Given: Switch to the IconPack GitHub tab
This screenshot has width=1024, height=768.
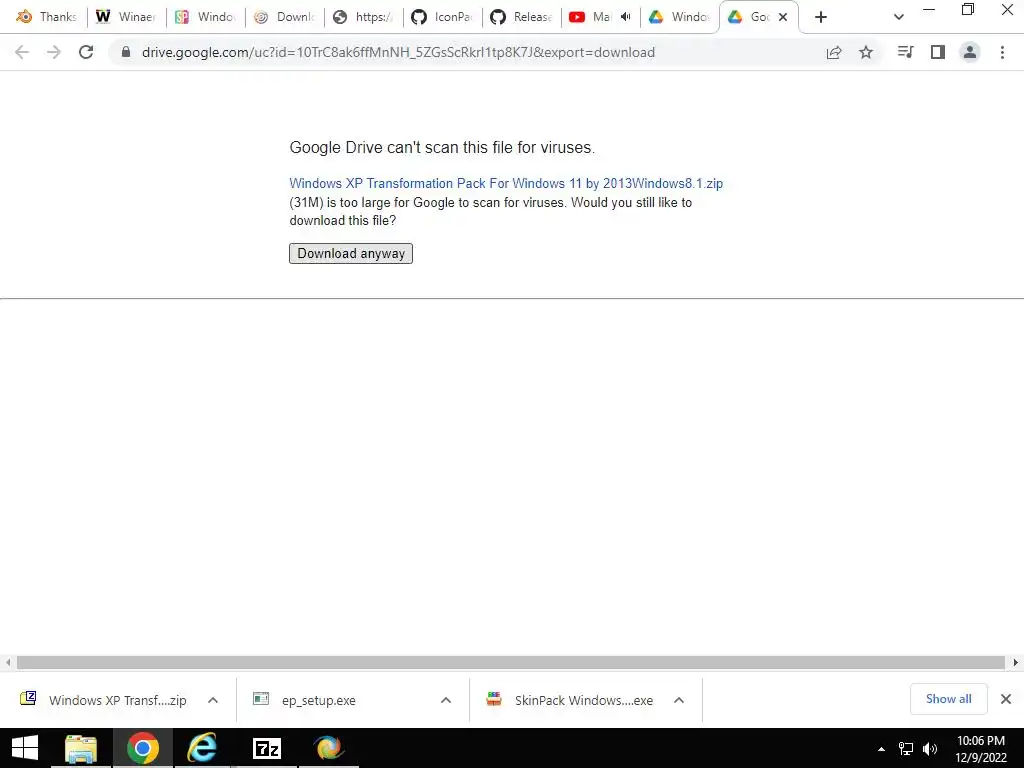Looking at the screenshot, I should point(442,17).
